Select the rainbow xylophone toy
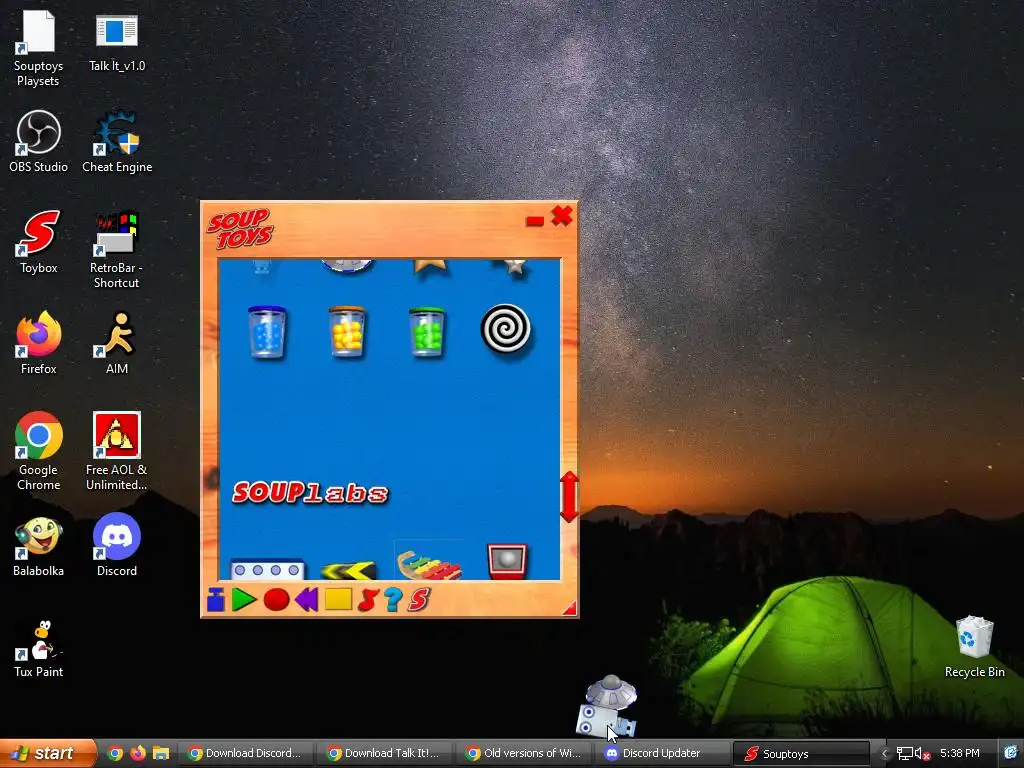 coord(428,565)
